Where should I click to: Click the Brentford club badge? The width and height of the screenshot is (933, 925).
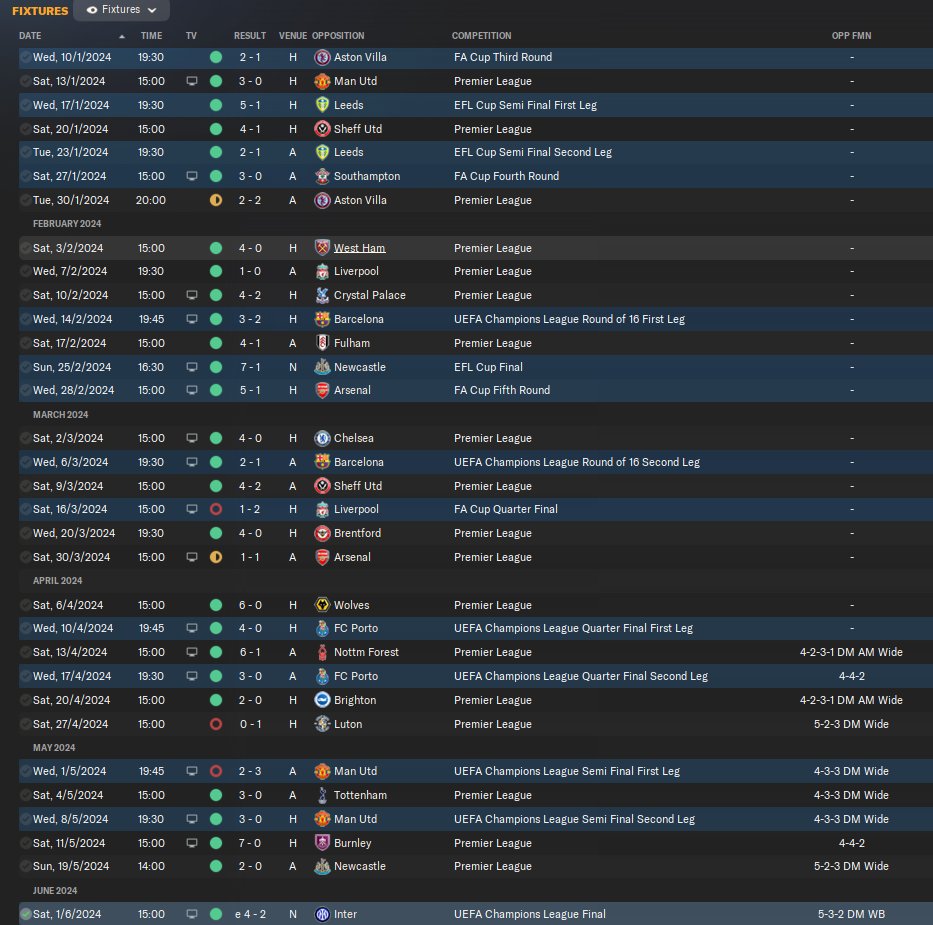click(x=322, y=533)
